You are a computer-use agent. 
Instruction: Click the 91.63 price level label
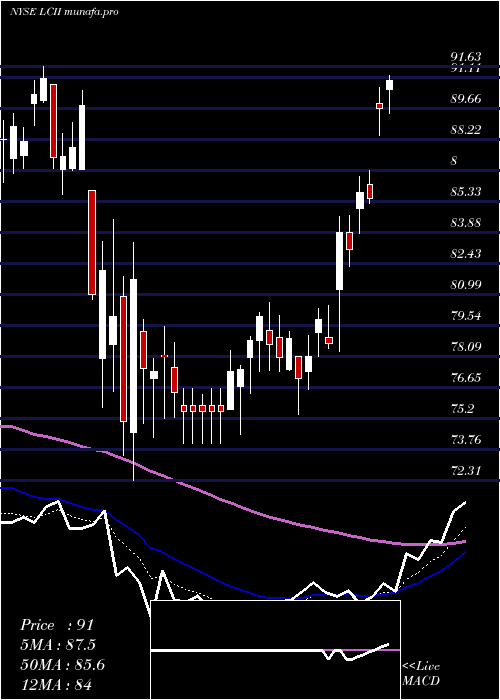[466, 57]
